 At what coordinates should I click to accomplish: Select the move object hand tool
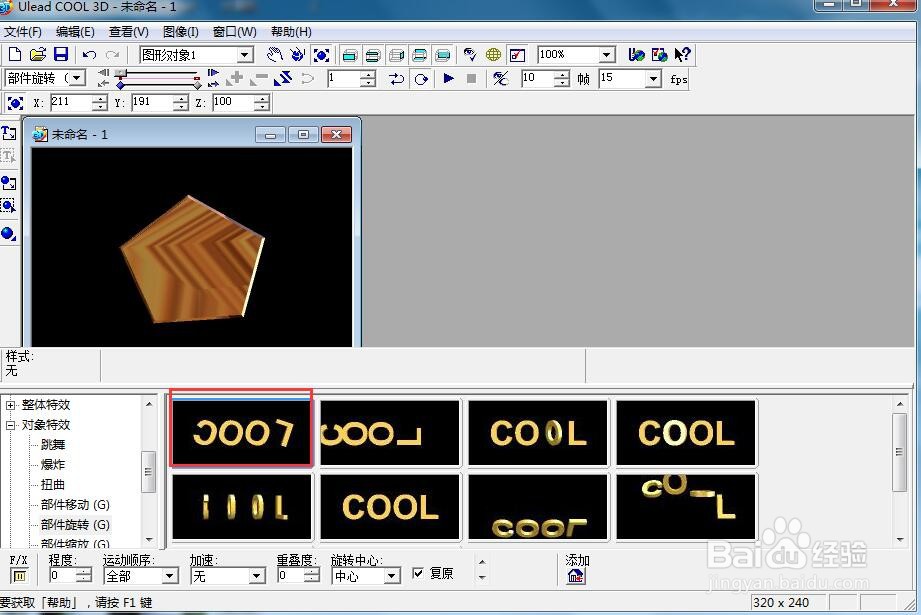point(274,55)
